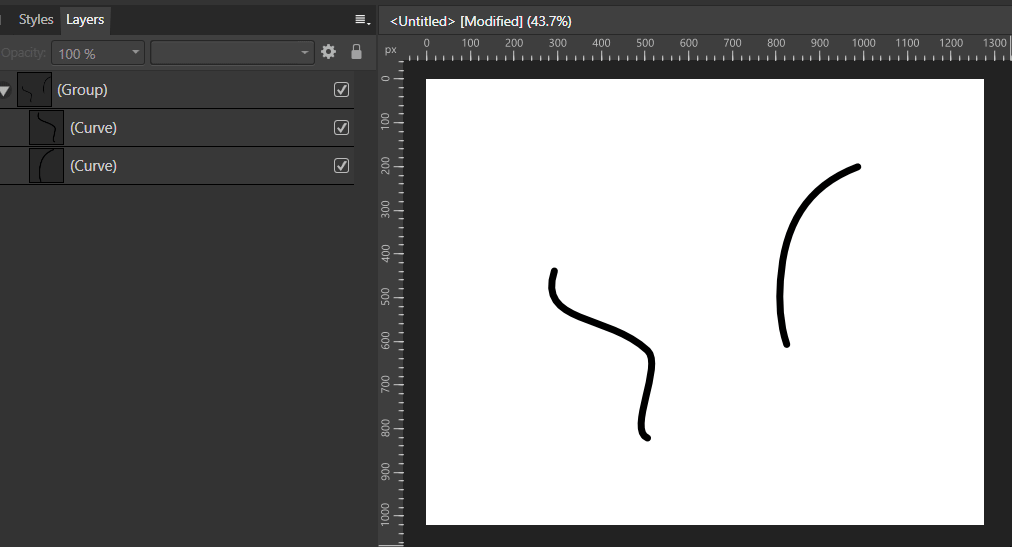Click the layer blend options gear icon
The height and width of the screenshot is (547, 1012).
(x=329, y=52)
